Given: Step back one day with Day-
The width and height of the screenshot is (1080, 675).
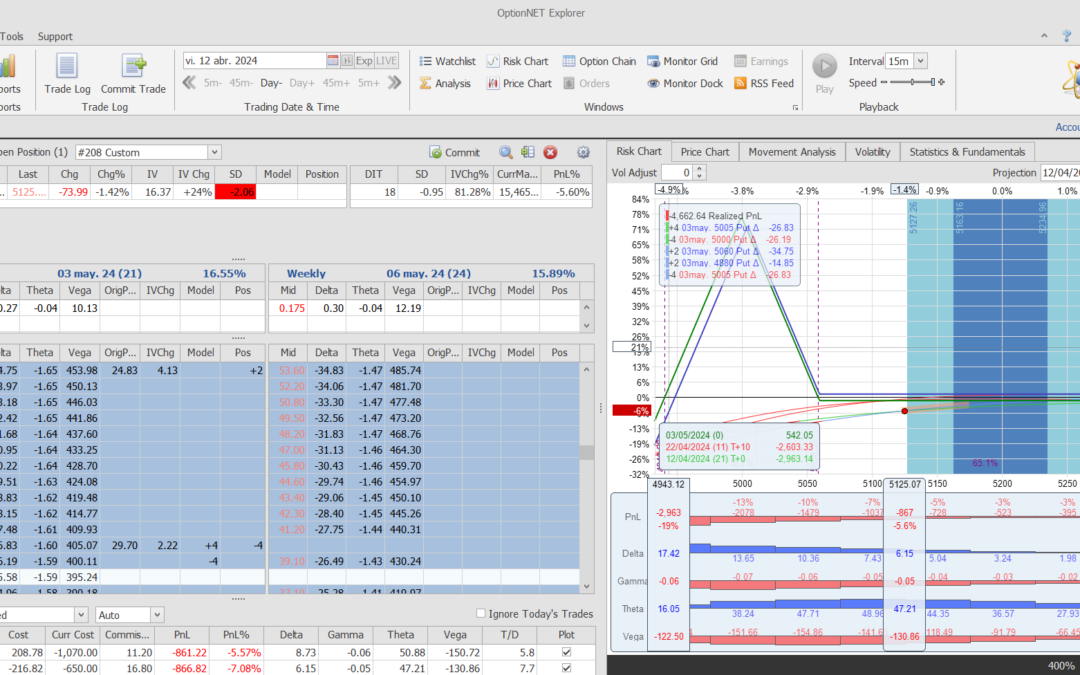Looking at the screenshot, I should (x=271, y=83).
